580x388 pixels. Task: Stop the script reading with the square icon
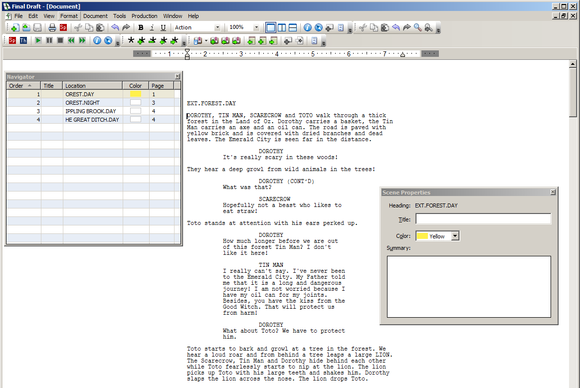tap(60, 40)
